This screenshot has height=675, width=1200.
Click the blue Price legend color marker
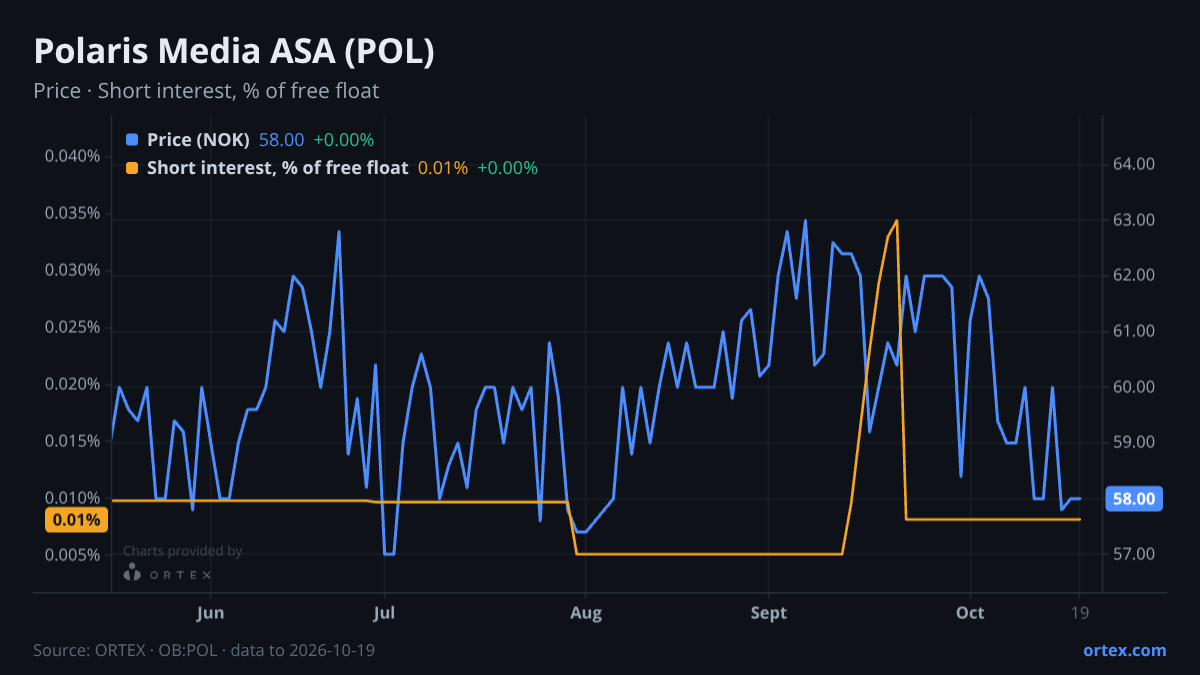coord(132,140)
